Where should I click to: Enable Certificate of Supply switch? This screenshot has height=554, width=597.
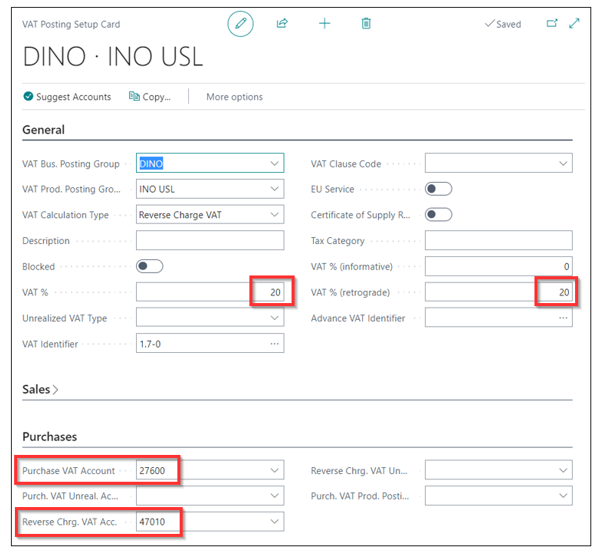tap(438, 215)
